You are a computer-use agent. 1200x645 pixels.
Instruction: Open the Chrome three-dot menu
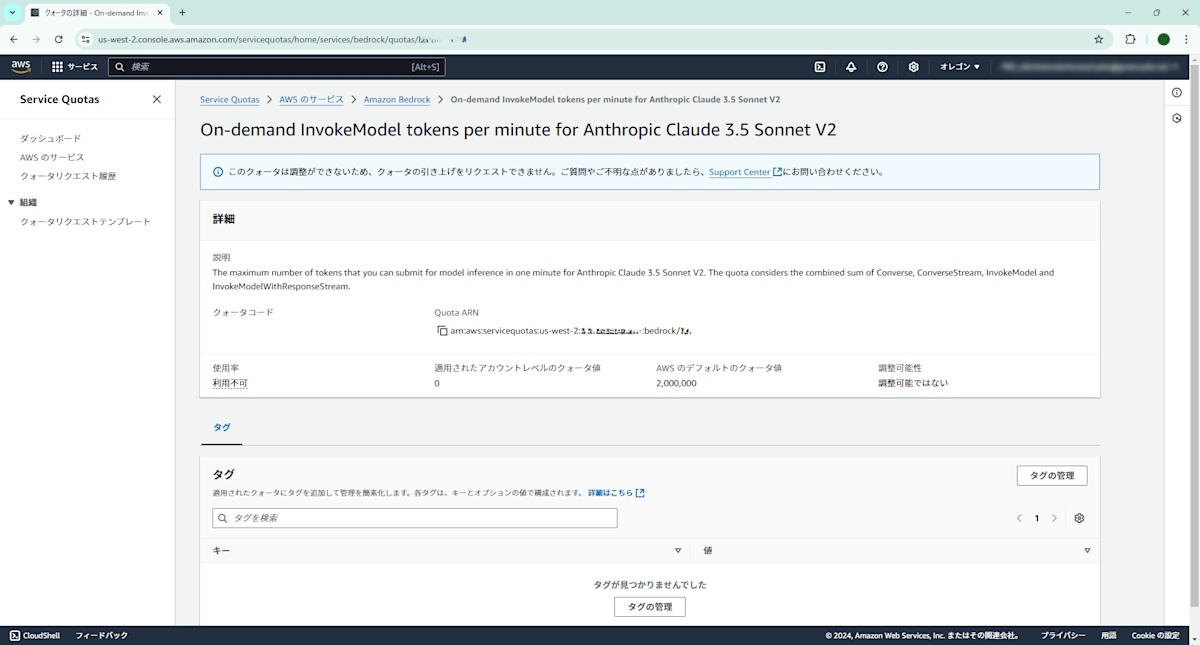click(x=1186, y=39)
